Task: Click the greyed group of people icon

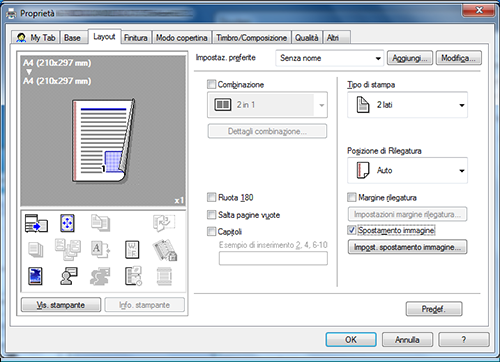Action: coord(100,276)
